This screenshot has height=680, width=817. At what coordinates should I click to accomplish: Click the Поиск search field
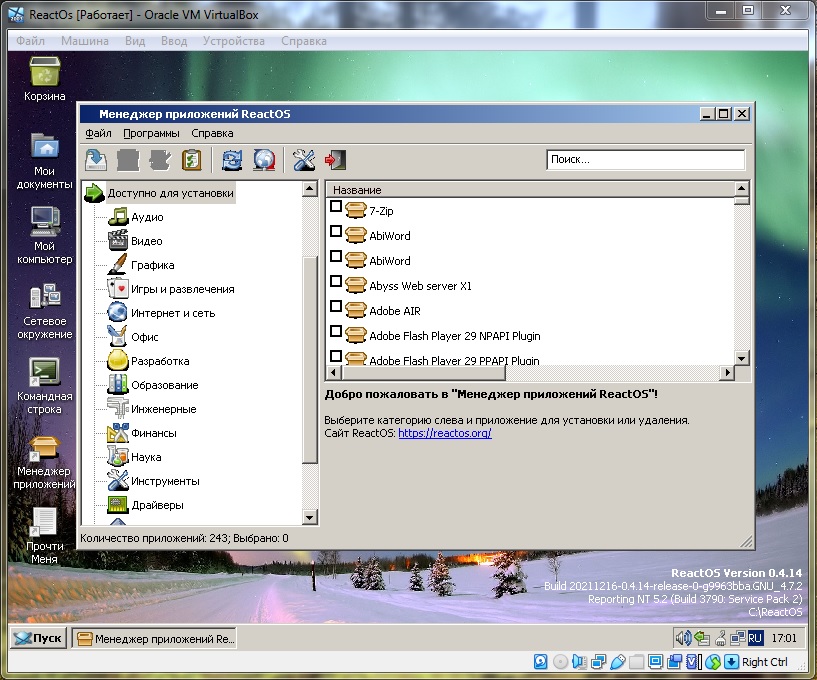tap(645, 160)
